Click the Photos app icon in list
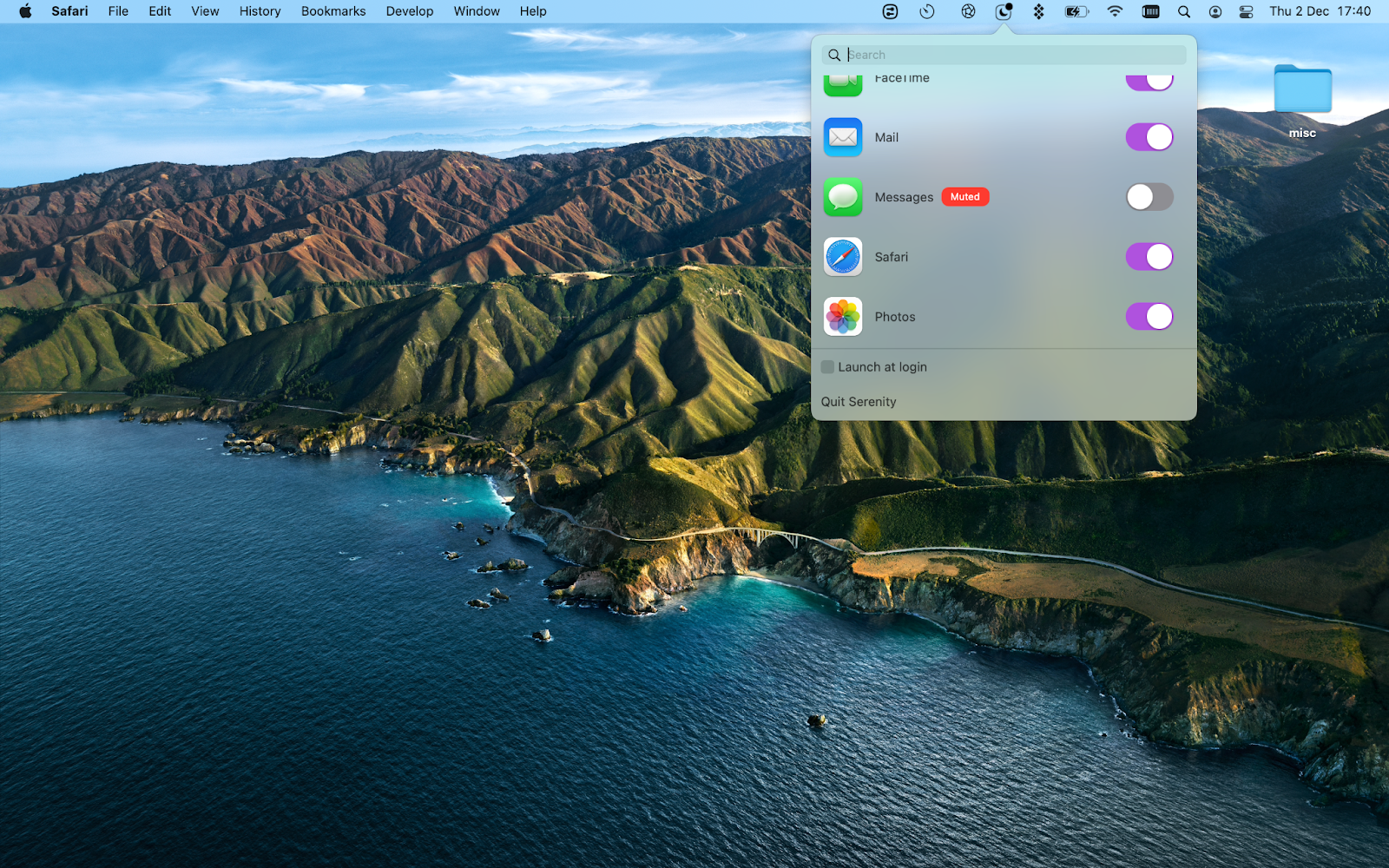1389x868 pixels. 843,317
